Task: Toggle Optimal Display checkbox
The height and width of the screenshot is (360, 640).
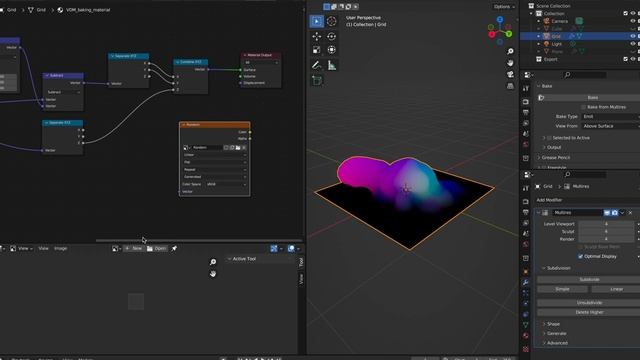Action: (x=580, y=256)
